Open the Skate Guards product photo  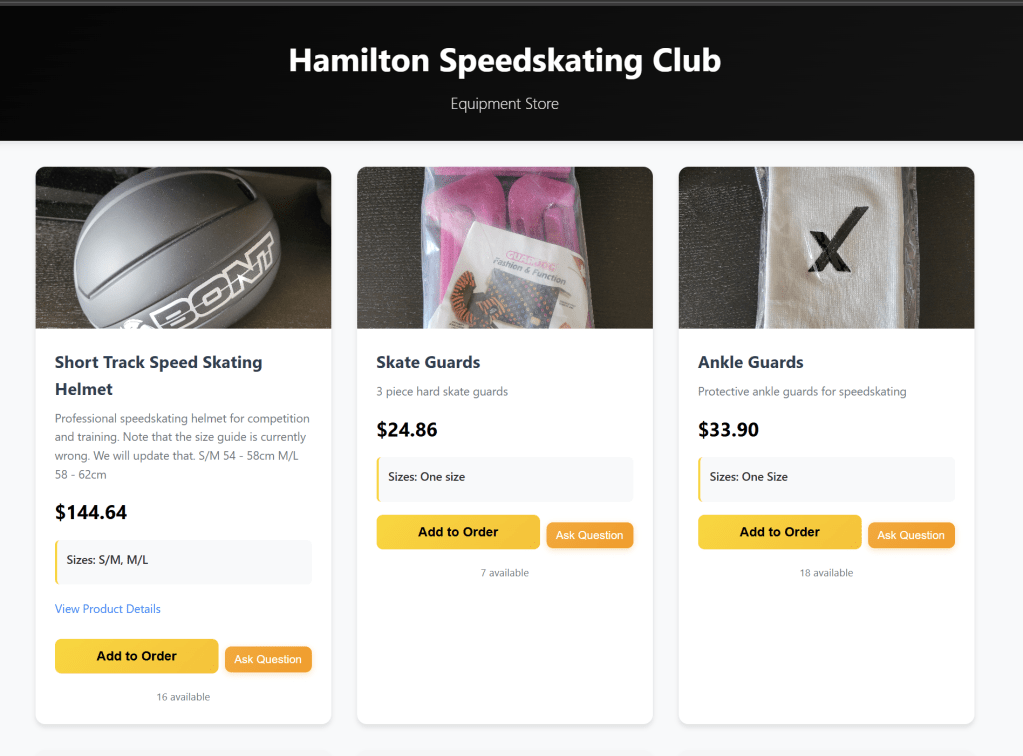pyautogui.click(x=504, y=248)
